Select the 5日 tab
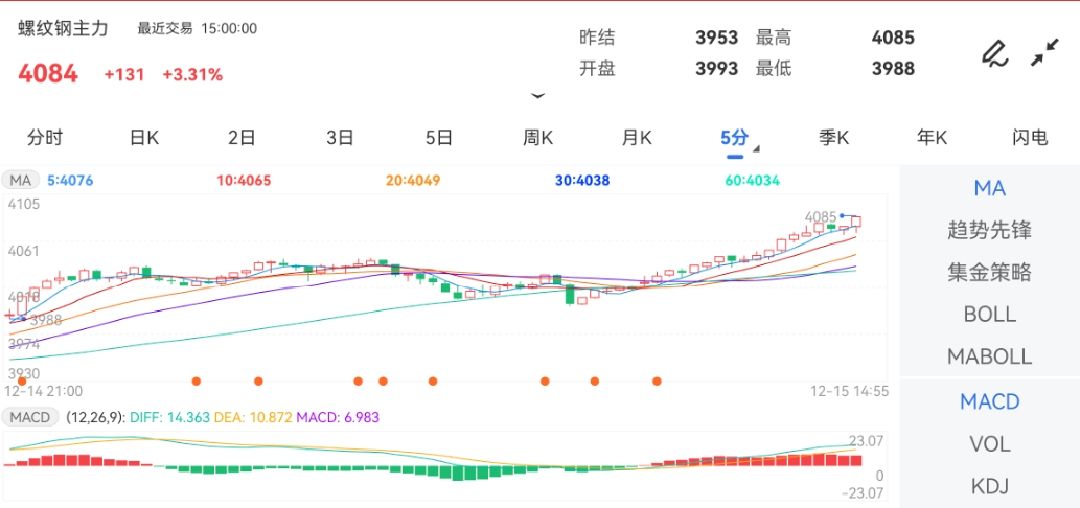The height and width of the screenshot is (508, 1080). tap(439, 138)
